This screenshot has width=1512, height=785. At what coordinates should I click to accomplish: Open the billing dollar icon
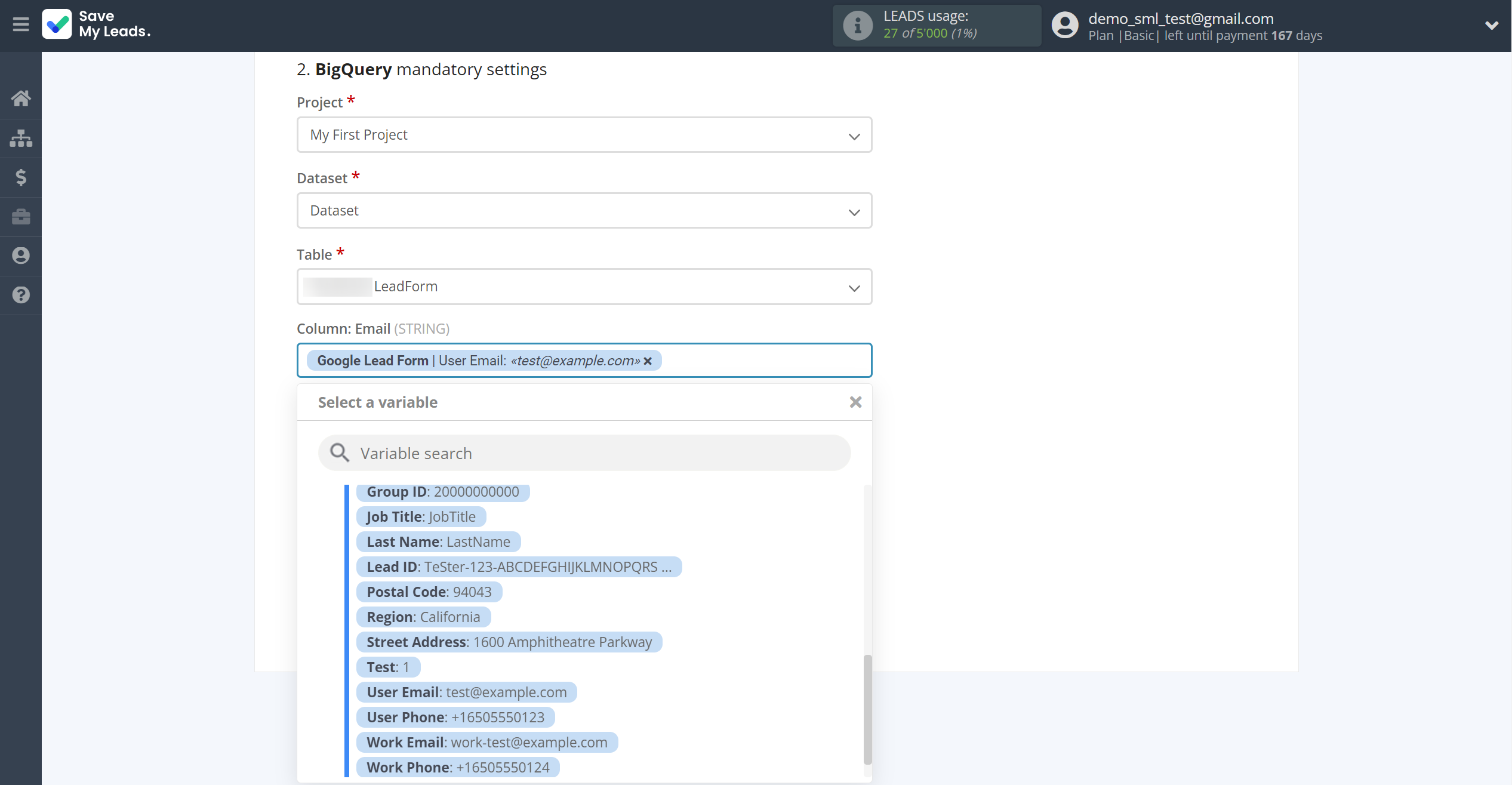(21, 177)
